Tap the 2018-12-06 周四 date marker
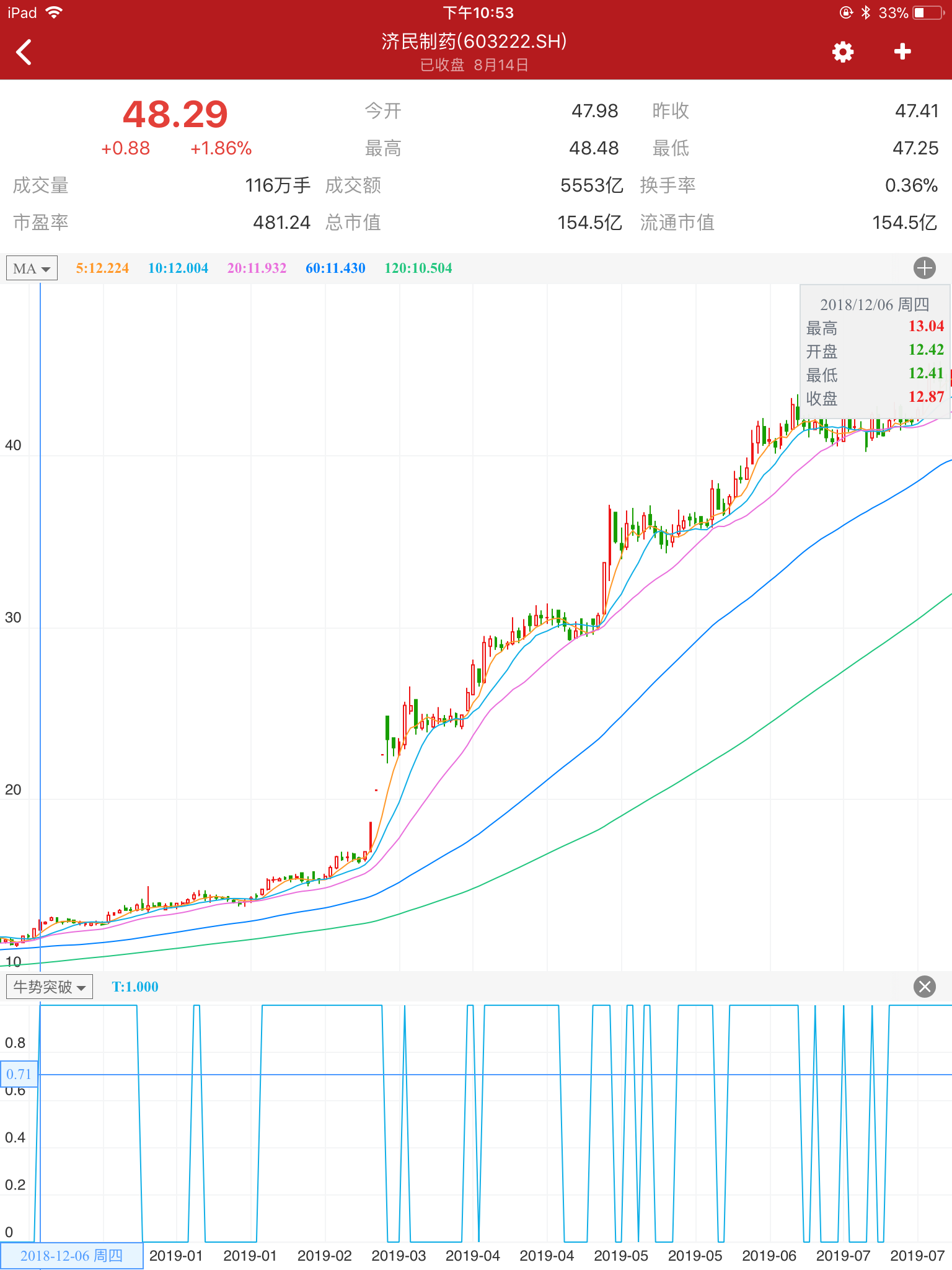 point(71,1256)
